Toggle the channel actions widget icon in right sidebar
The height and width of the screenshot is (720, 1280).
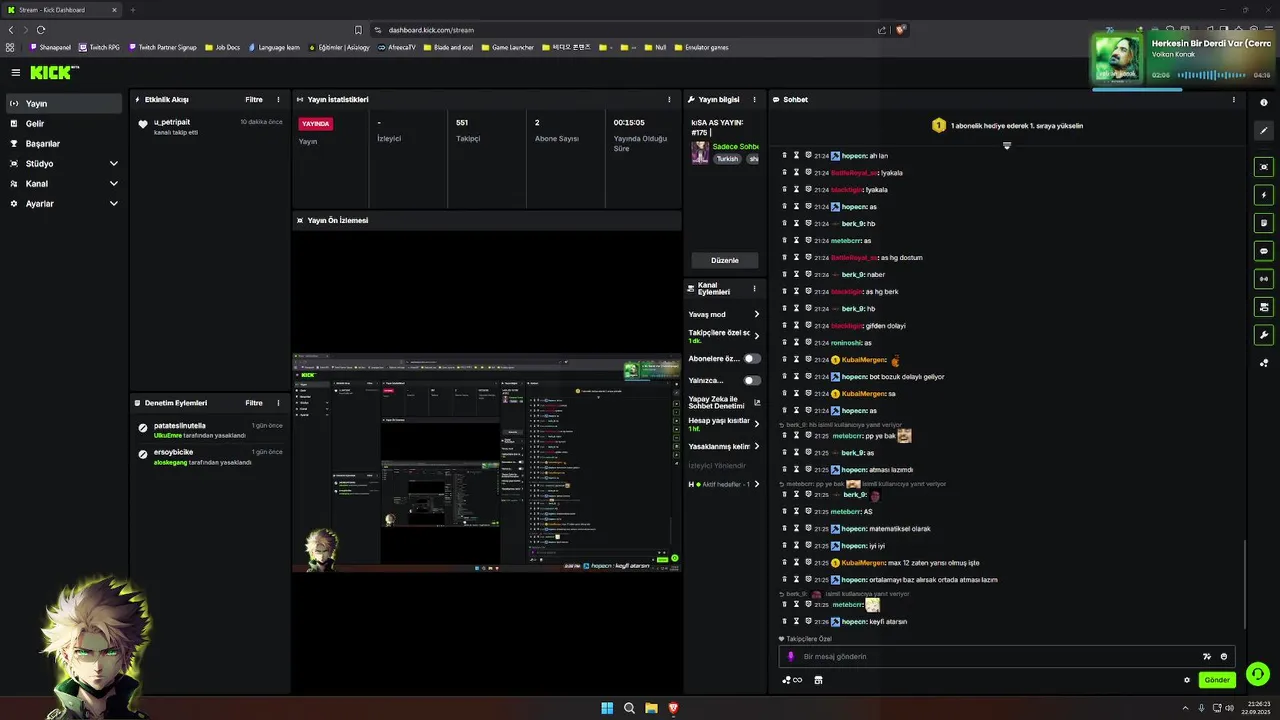coord(1264,307)
